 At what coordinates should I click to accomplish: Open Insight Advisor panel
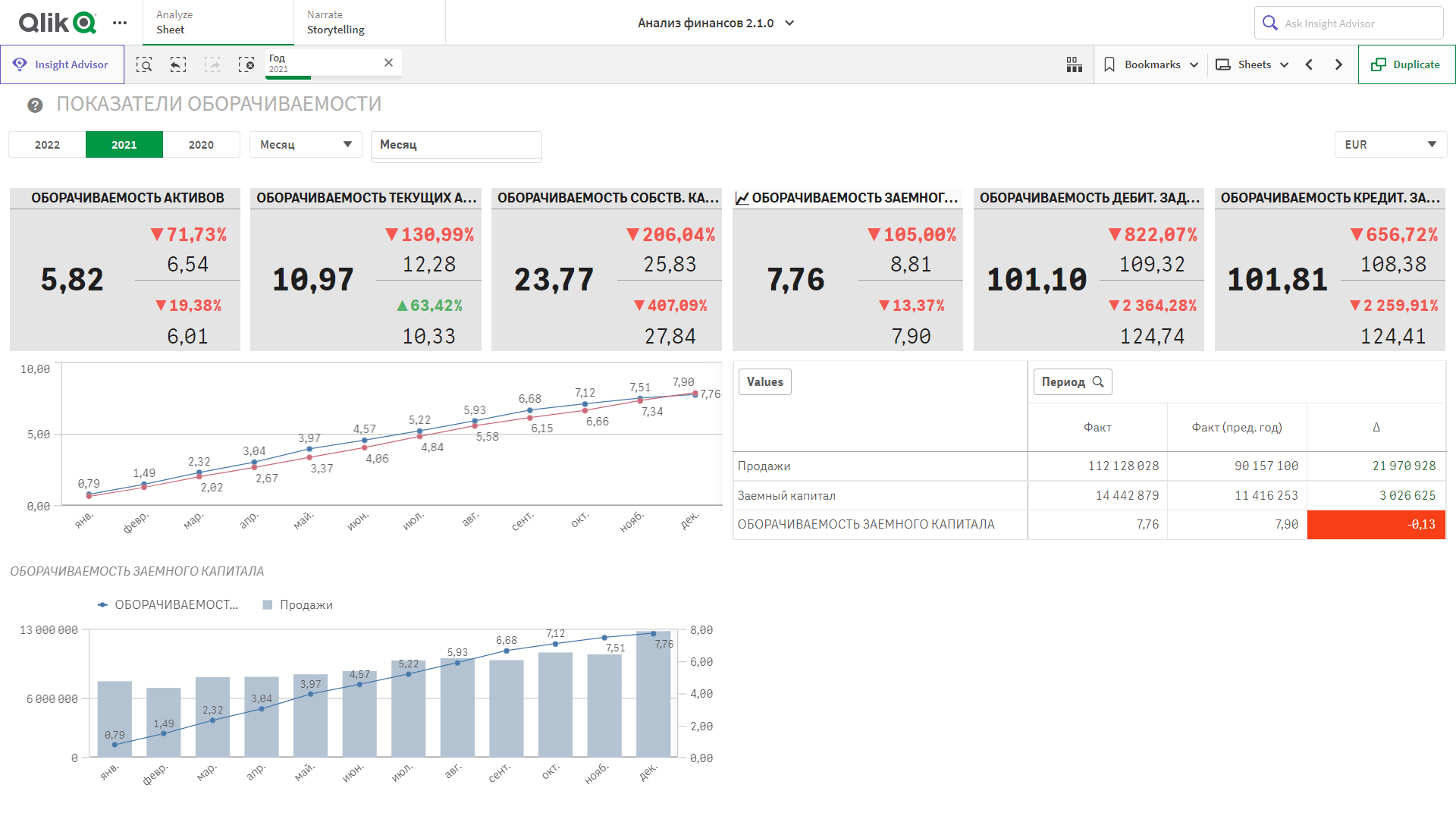[x=62, y=64]
